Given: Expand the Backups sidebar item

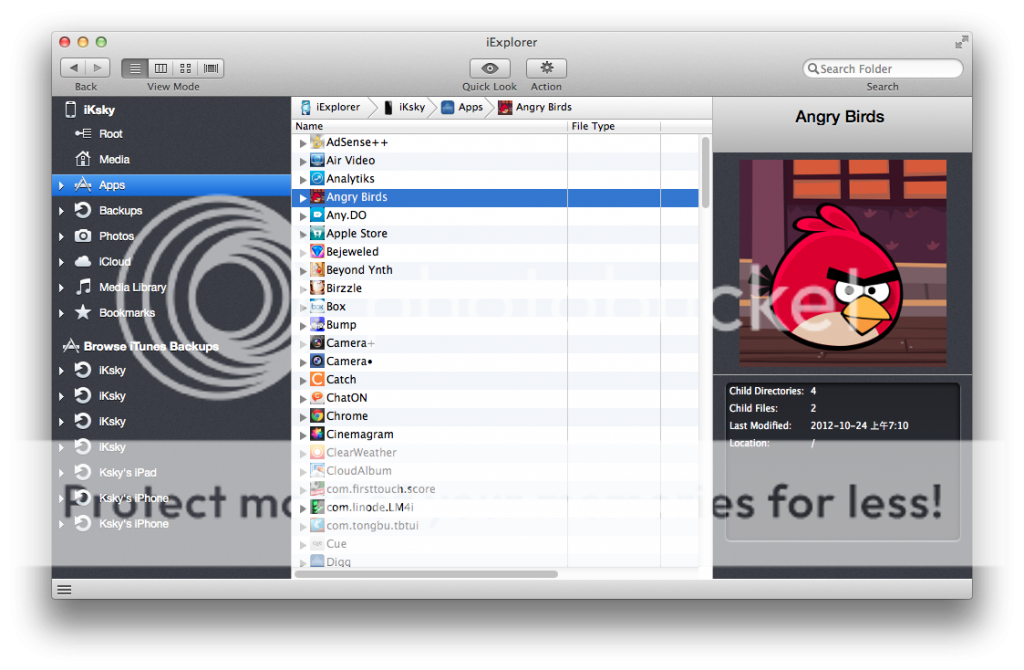Looking at the screenshot, I should point(62,211).
